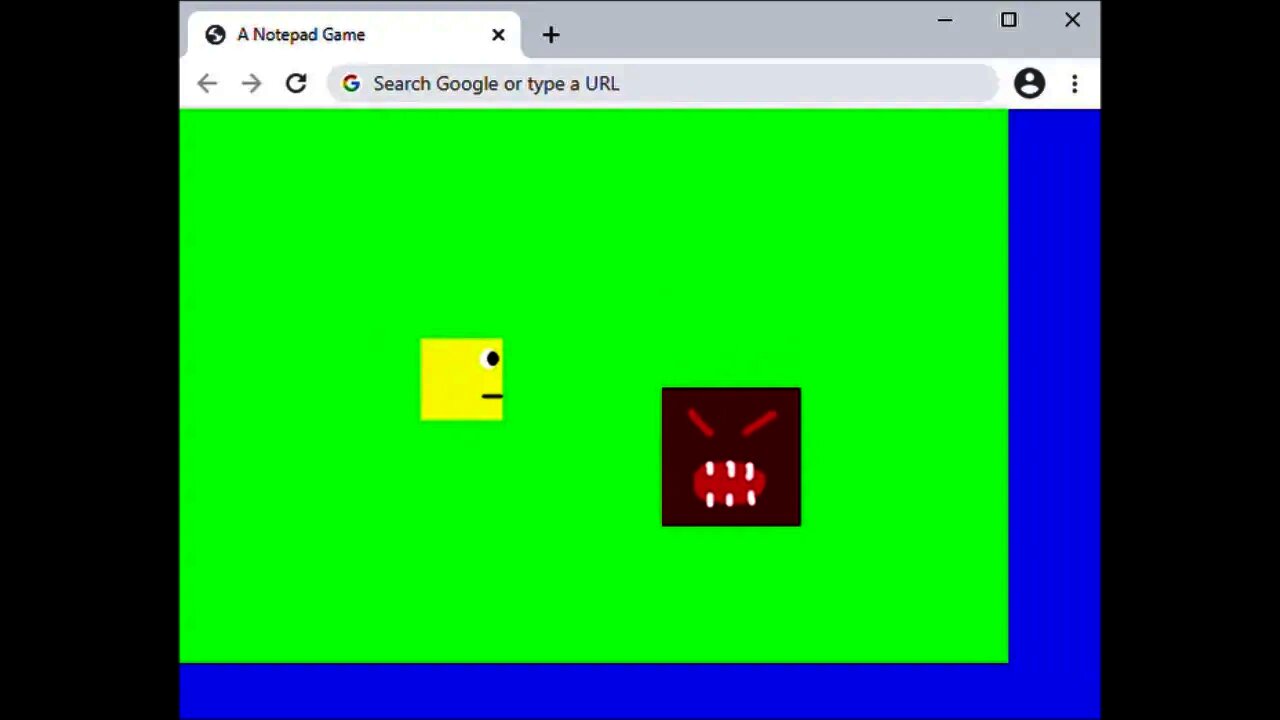The width and height of the screenshot is (1280, 720).
Task: Open a new tab with plus button
Action: (x=551, y=35)
